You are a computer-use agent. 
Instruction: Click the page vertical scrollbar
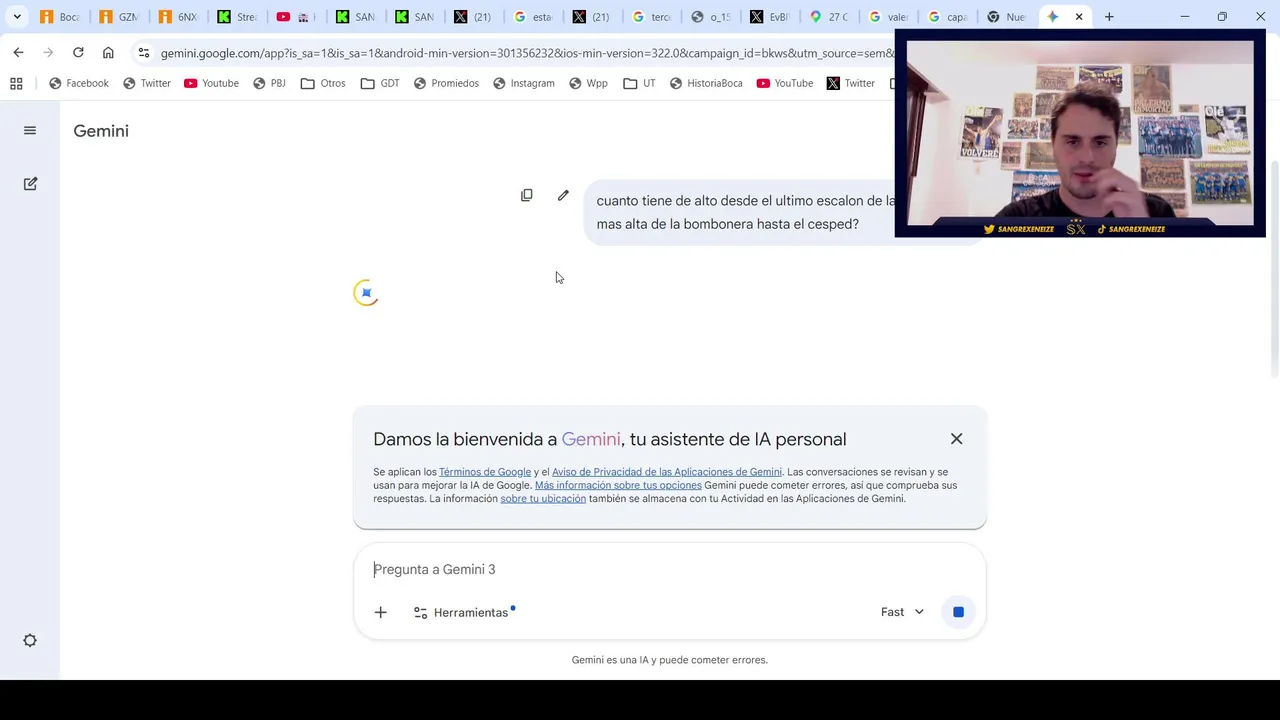(1274, 270)
